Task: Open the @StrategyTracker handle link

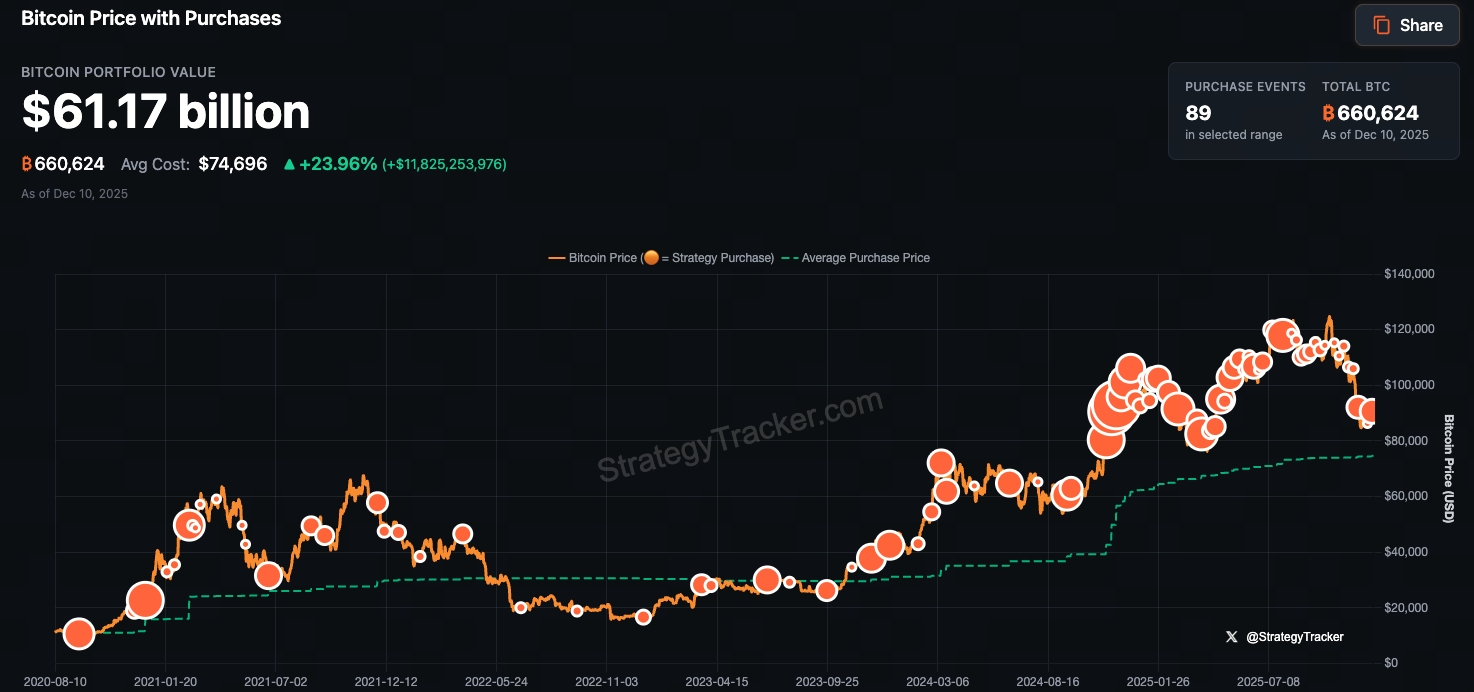Action: point(1295,636)
